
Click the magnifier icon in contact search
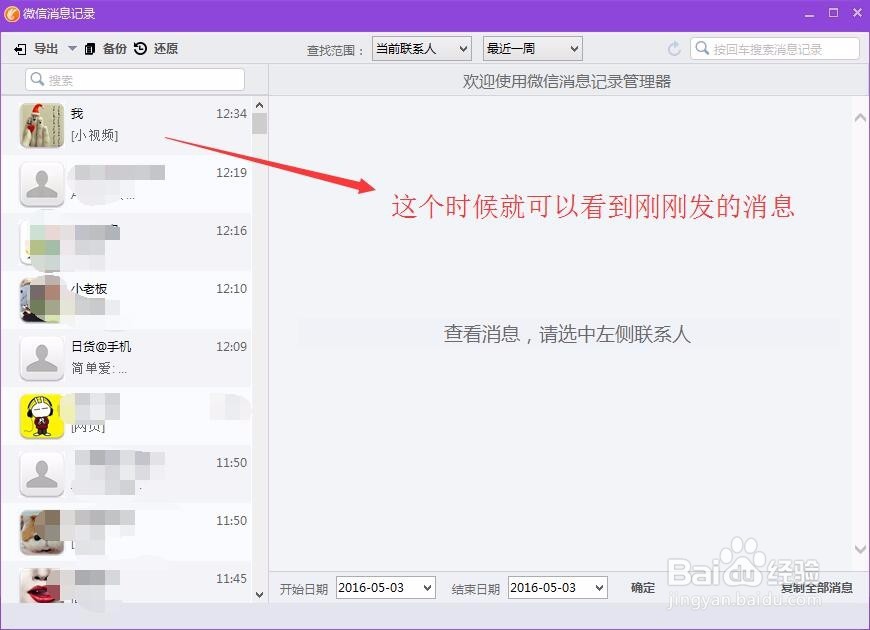pos(37,79)
